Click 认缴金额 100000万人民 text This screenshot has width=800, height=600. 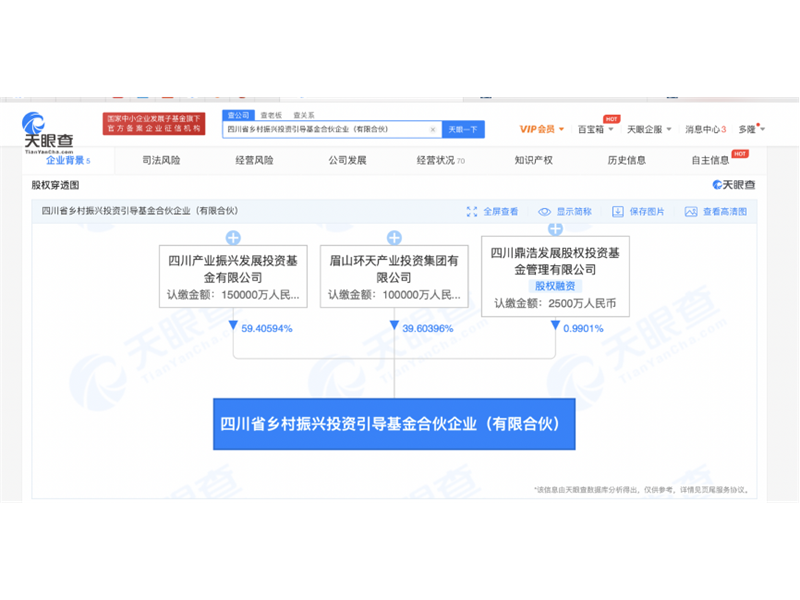click(x=394, y=295)
